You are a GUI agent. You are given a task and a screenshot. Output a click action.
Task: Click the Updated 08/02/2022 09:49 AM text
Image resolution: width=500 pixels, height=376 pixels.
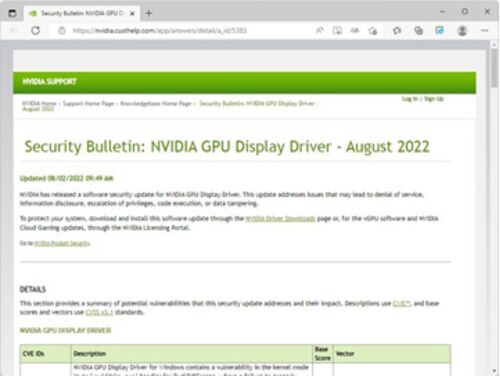pos(67,178)
